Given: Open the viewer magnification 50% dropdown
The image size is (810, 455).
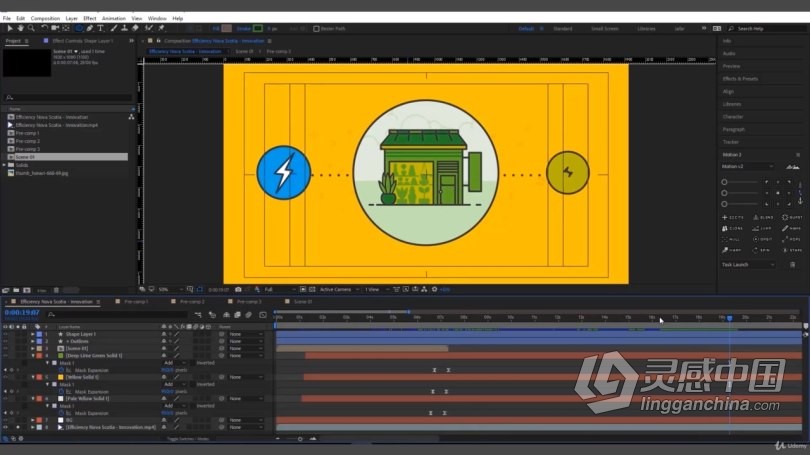Looking at the screenshot, I should tap(170, 290).
